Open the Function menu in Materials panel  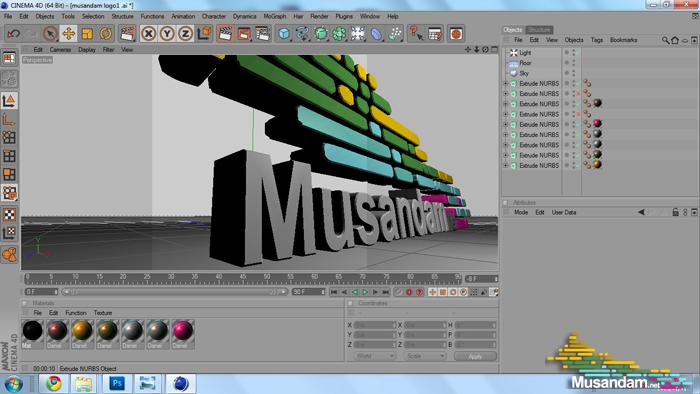click(x=75, y=313)
